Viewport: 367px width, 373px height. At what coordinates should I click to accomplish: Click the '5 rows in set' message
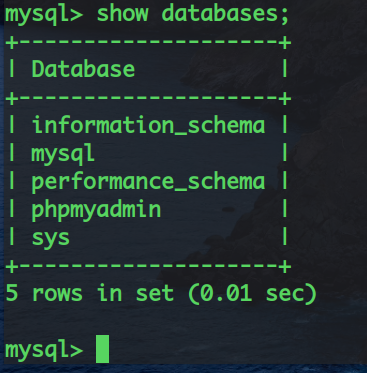(90, 293)
